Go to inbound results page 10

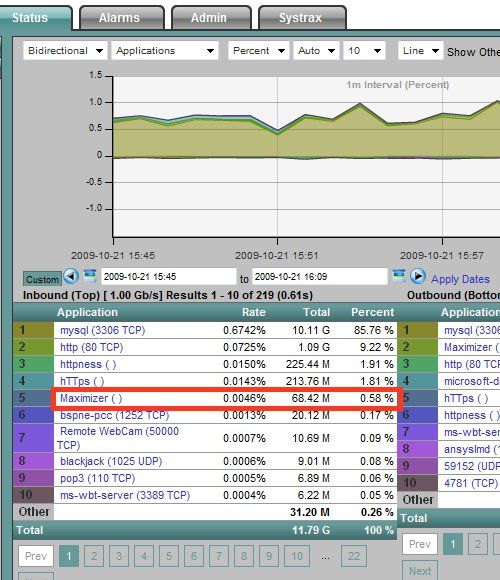(x=297, y=556)
